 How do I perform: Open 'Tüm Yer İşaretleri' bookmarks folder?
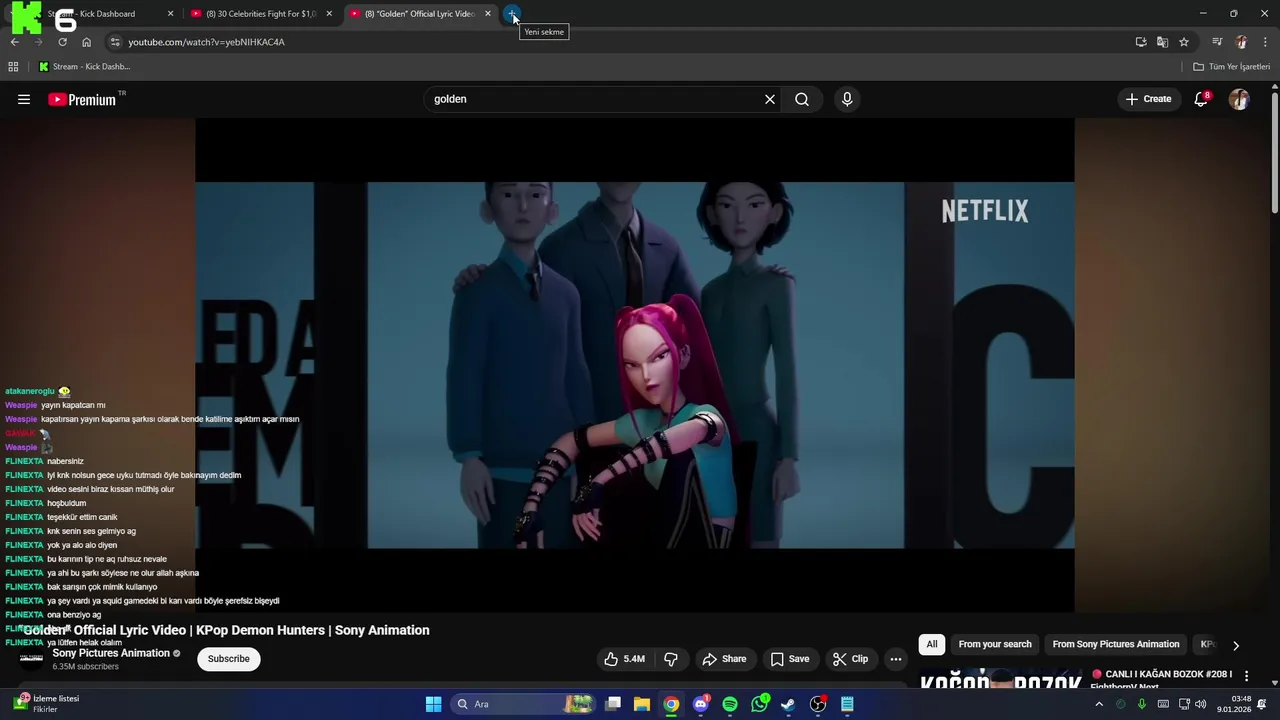coord(1232,67)
